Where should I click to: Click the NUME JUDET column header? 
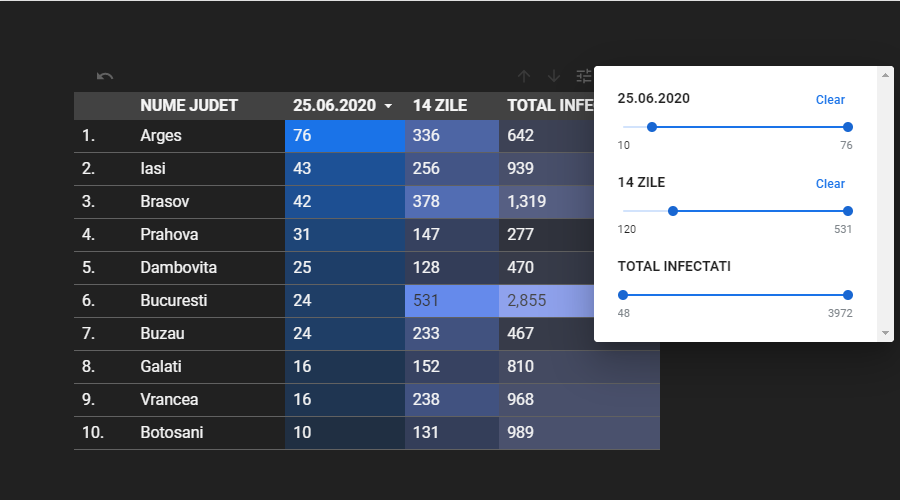pyautogui.click(x=189, y=106)
